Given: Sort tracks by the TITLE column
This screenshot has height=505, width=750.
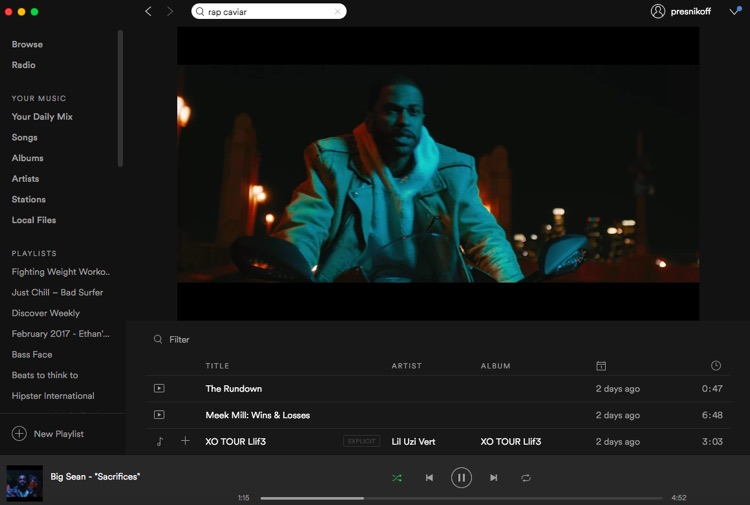Looking at the screenshot, I should pos(217,366).
